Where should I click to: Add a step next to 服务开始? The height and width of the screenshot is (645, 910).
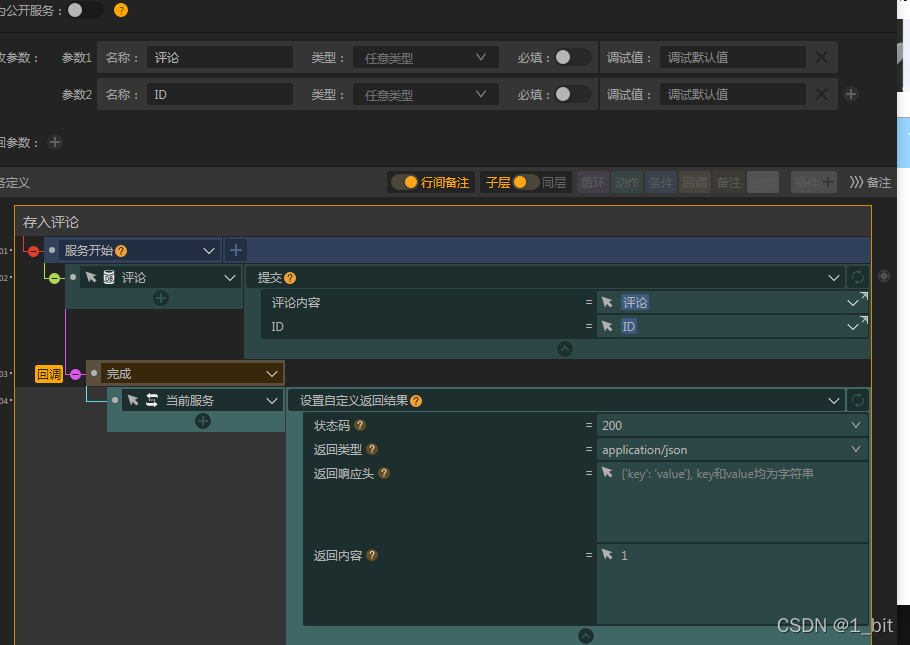(x=235, y=250)
